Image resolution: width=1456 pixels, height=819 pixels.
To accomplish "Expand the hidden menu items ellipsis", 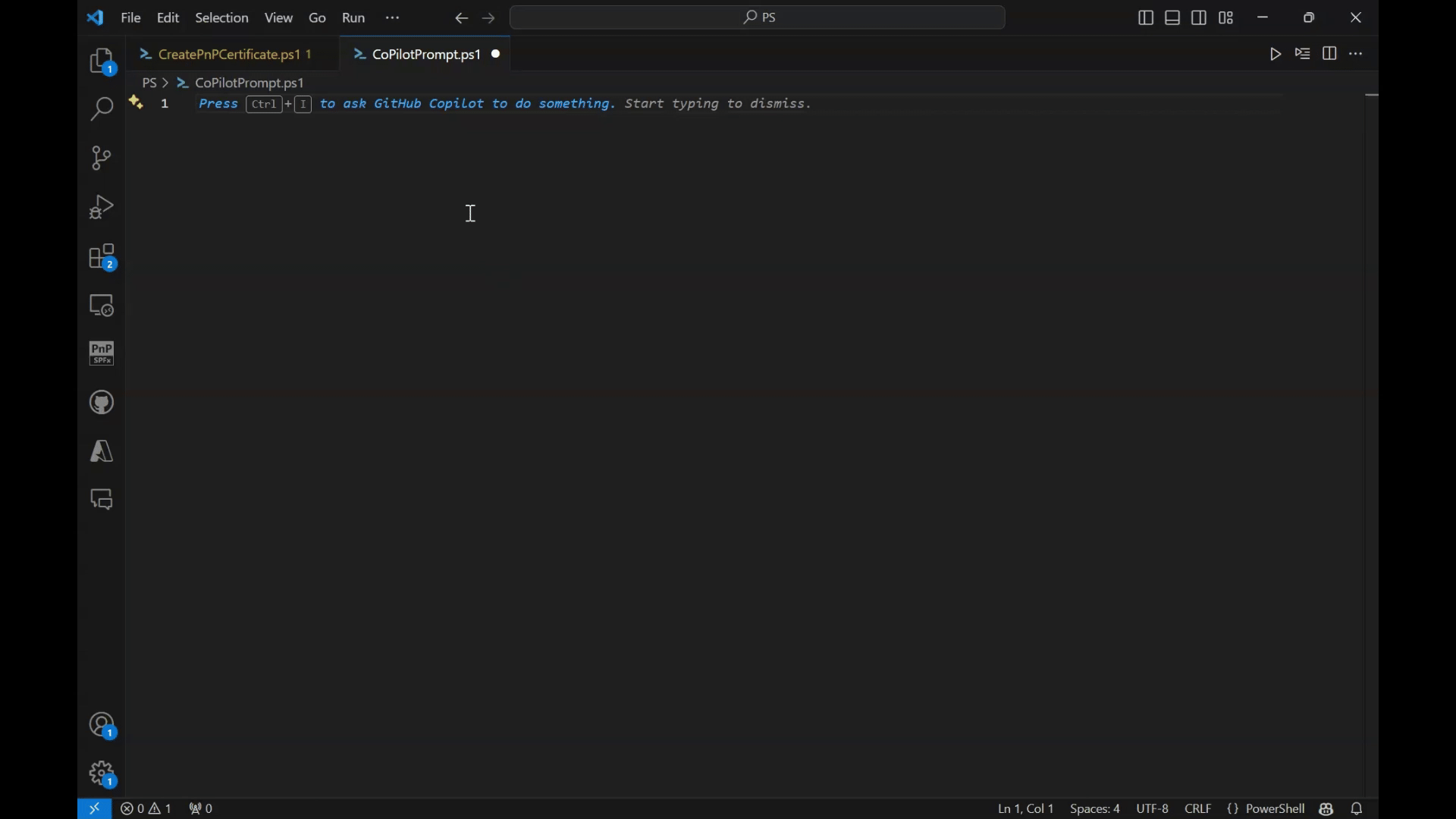I will click(x=393, y=17).
